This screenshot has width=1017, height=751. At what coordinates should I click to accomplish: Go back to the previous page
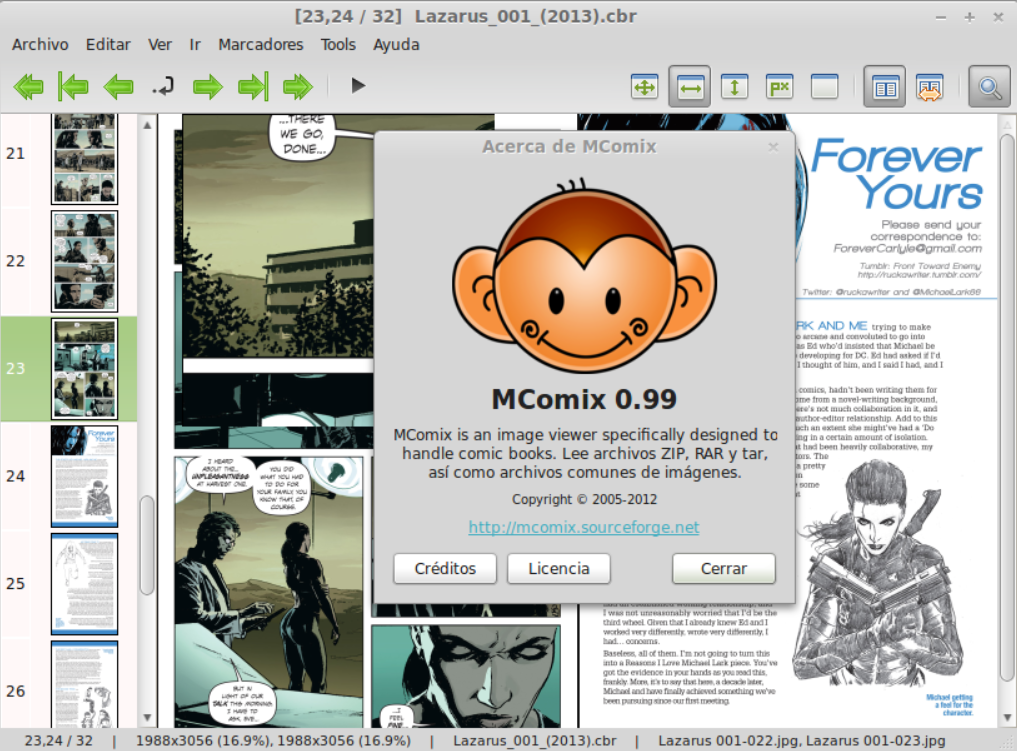(x=118, y=86)
